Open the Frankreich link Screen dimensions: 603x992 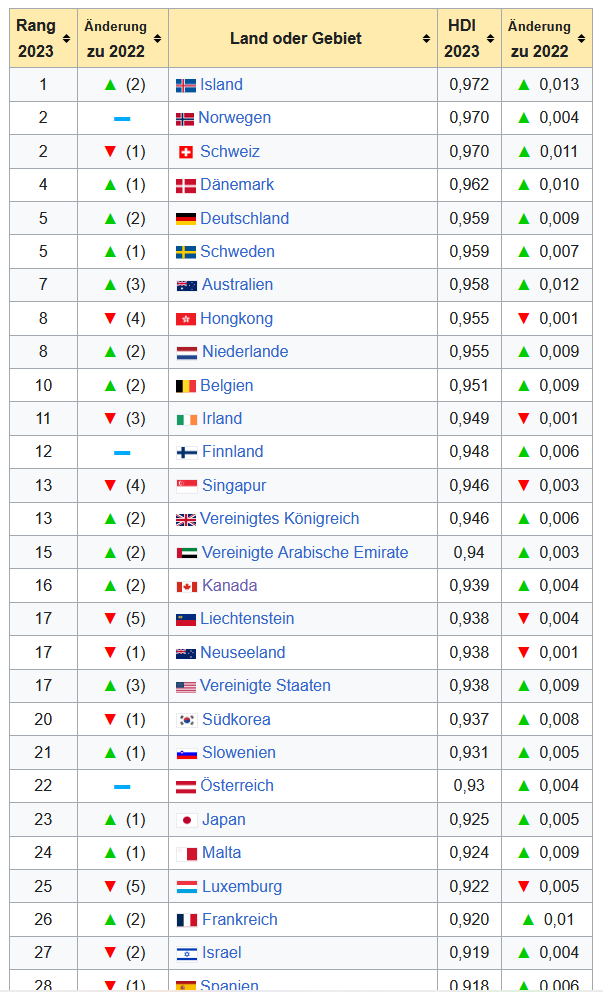[240, 920]
